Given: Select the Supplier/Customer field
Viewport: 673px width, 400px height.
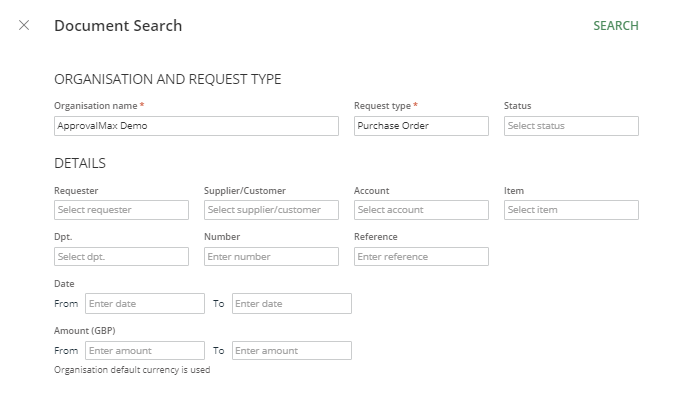Looking at the screenshot, I should [271, 210].
